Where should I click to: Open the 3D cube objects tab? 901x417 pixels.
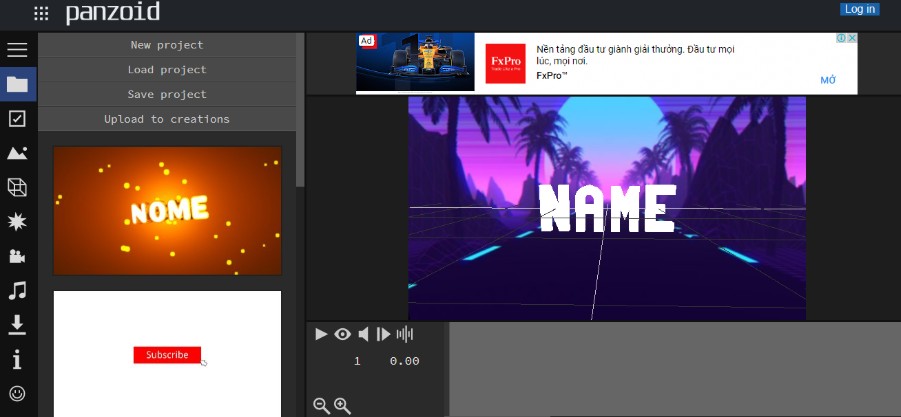[17, 187]
